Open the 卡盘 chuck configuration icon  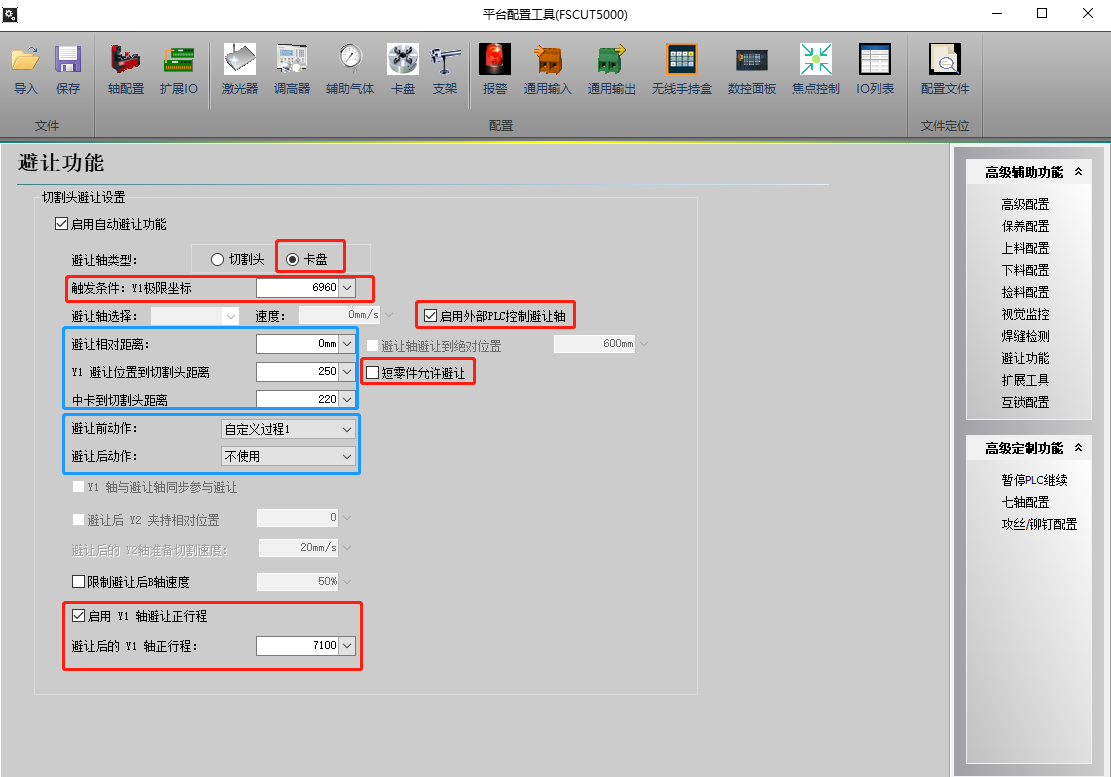[x=402, y=61]
